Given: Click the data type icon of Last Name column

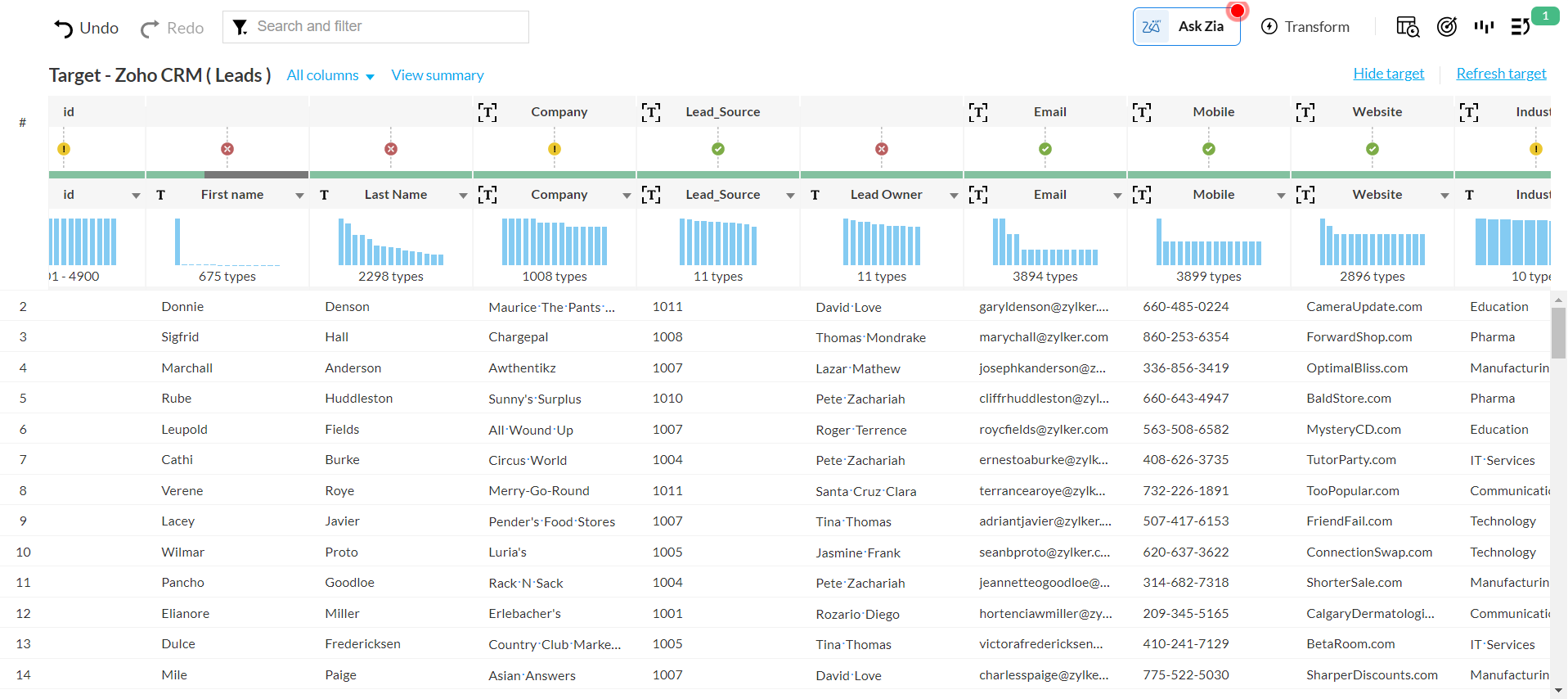Looking at the screenshot, I should tap(324, 195).
